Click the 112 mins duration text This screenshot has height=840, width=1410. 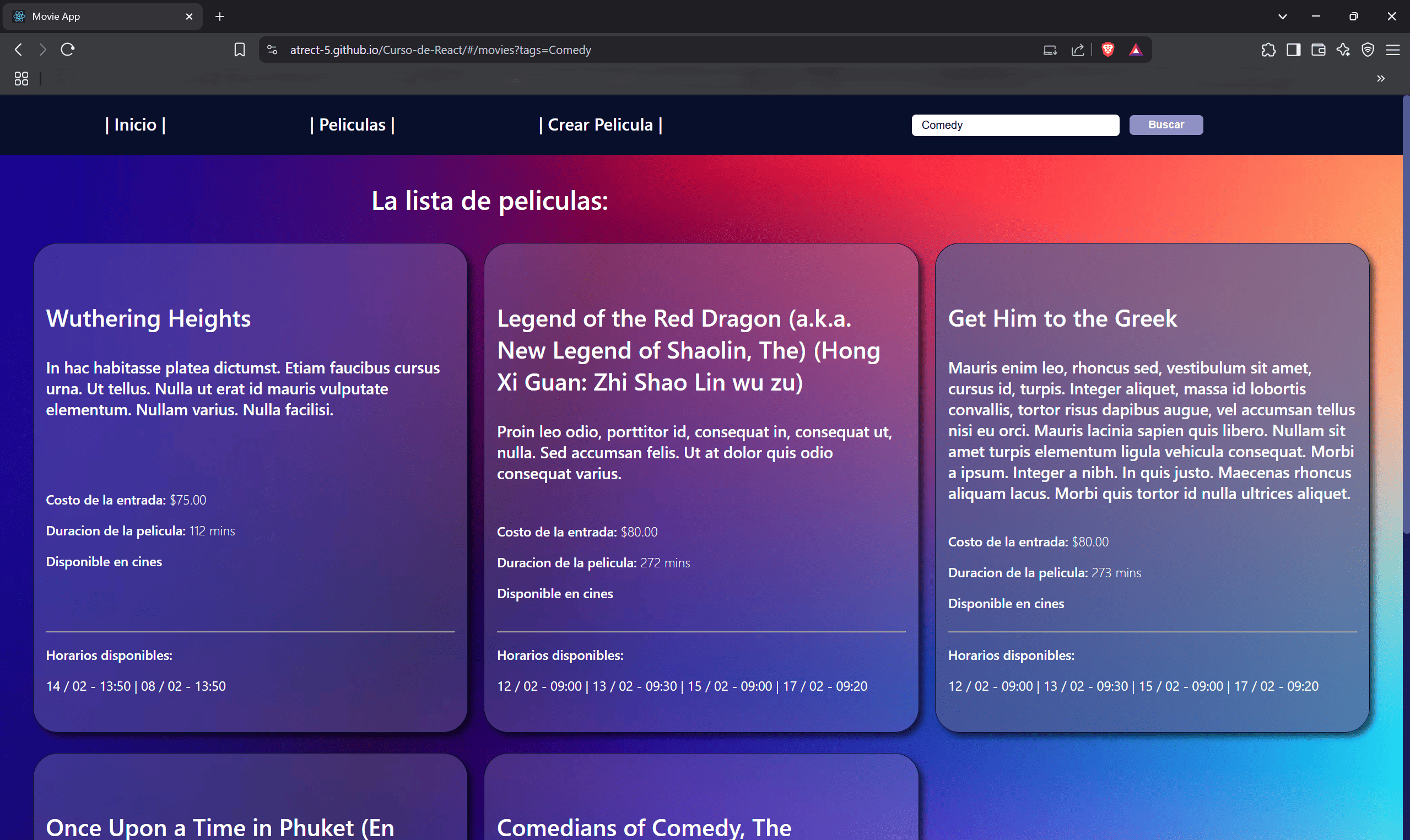212,531
